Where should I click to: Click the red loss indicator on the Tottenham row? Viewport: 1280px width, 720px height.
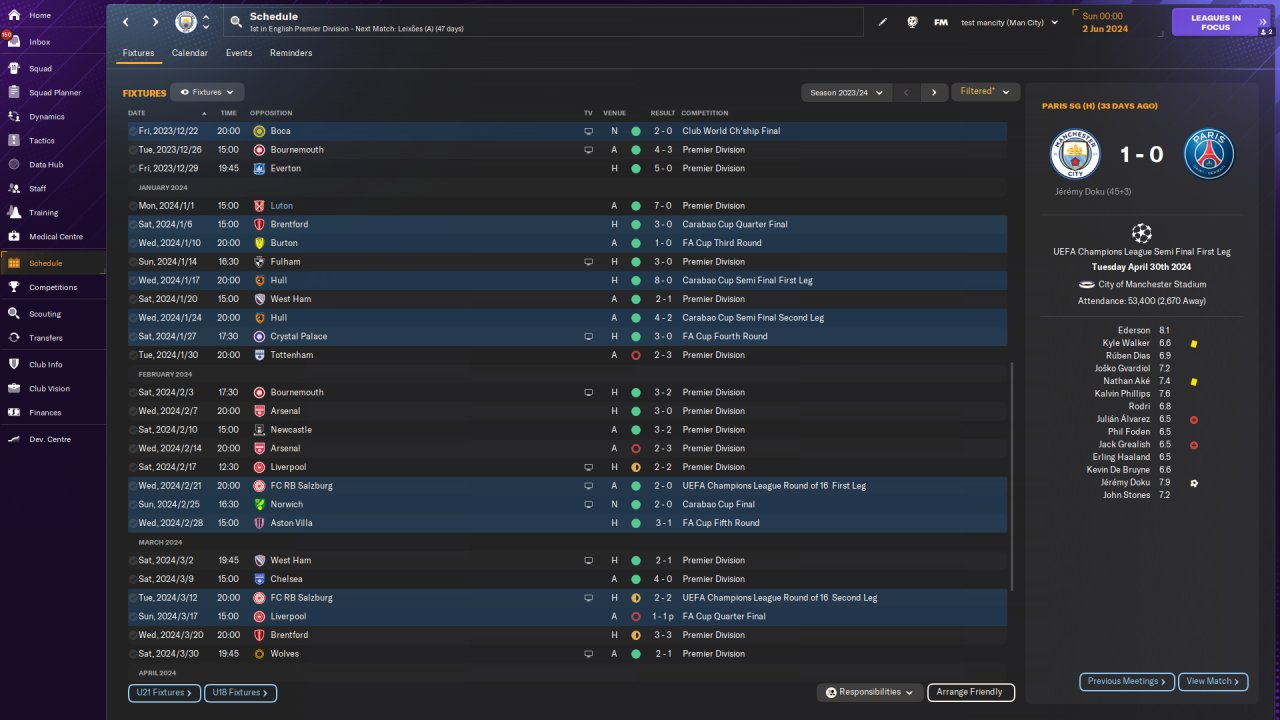pos(635,355)
